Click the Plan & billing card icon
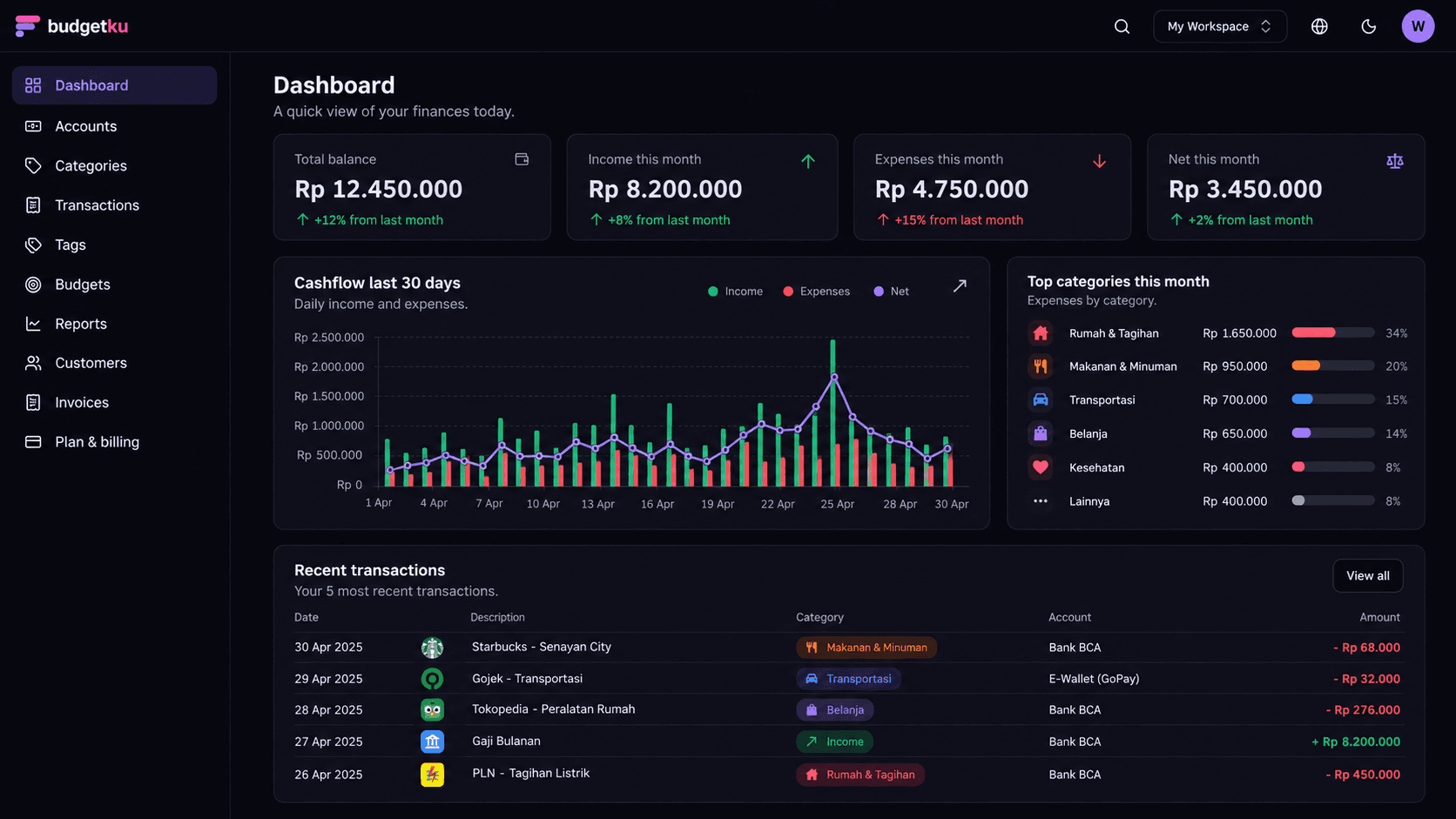This screenshot has height=819, width=1456. [x=33, y=442]
